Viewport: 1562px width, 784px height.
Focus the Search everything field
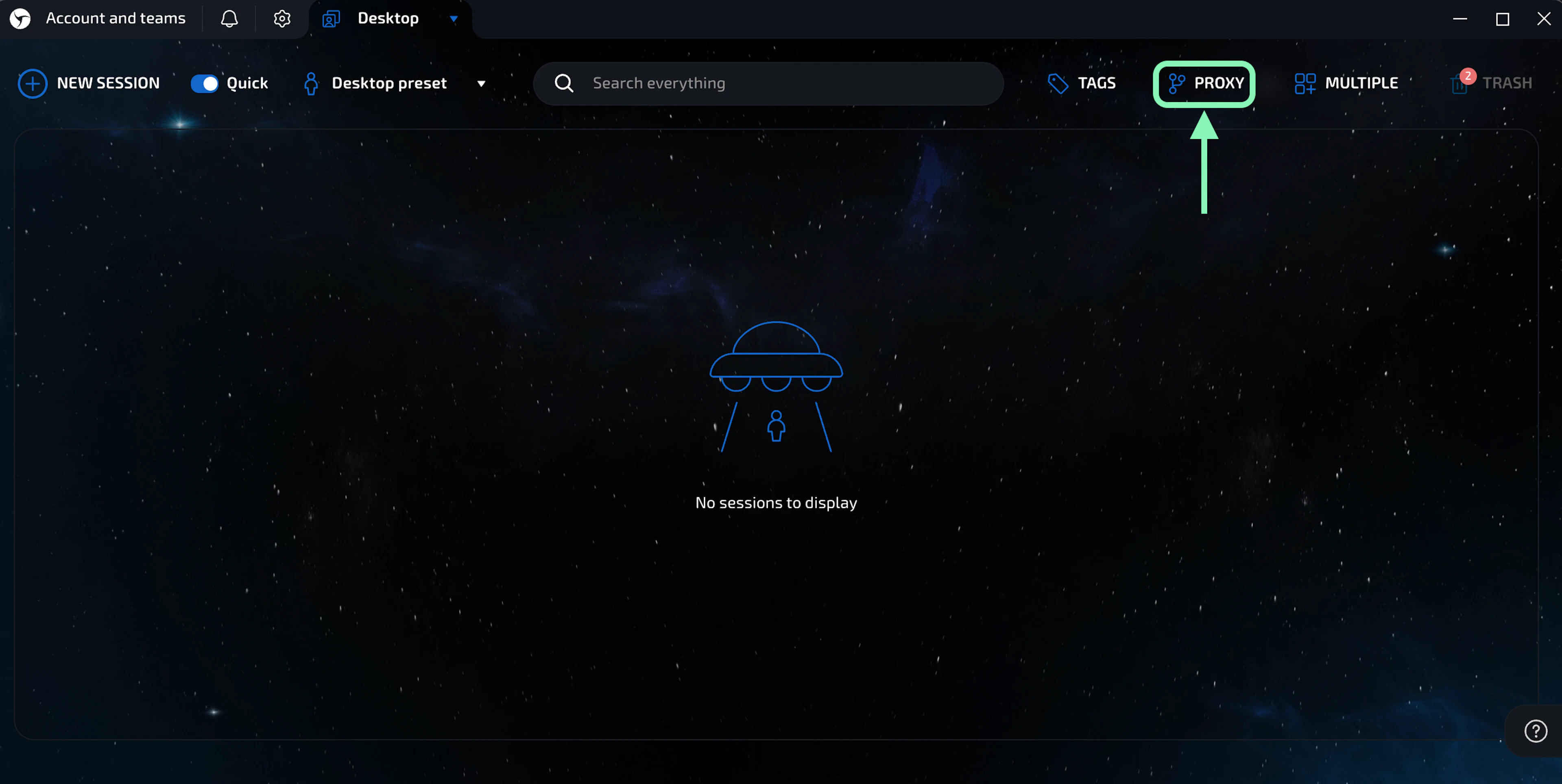[x=768, y=83]
